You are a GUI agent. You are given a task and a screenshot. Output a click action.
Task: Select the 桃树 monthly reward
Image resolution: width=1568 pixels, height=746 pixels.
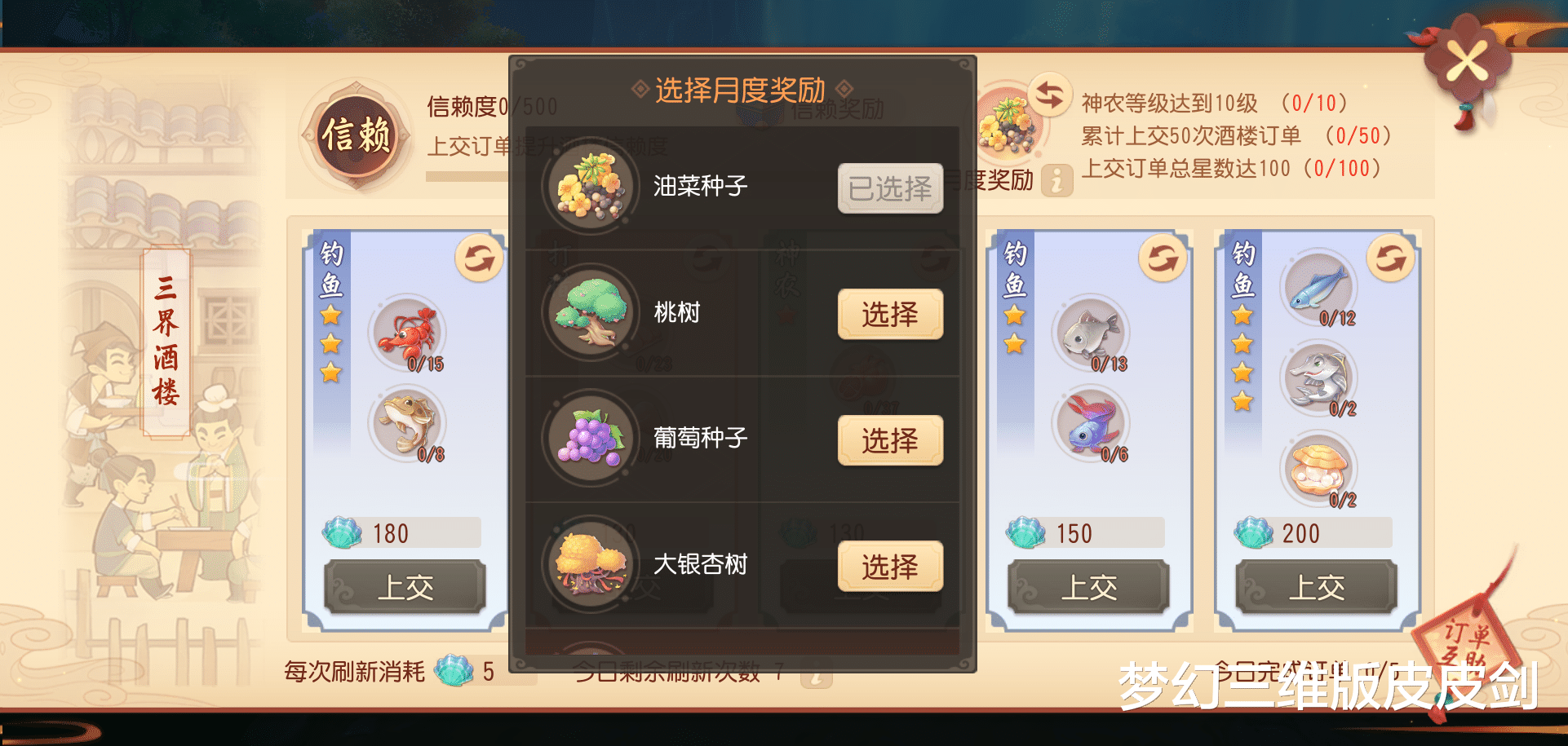pos(890,314)
